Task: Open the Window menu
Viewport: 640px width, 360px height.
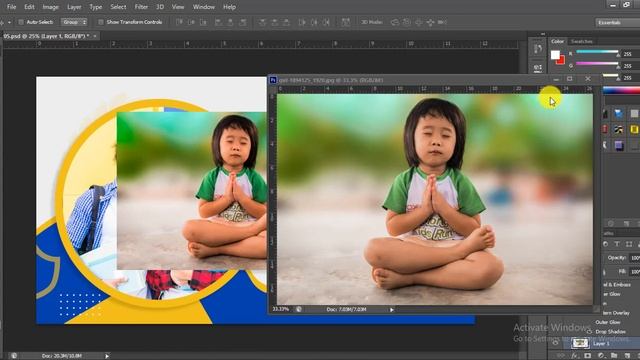Action: point(203,7)
